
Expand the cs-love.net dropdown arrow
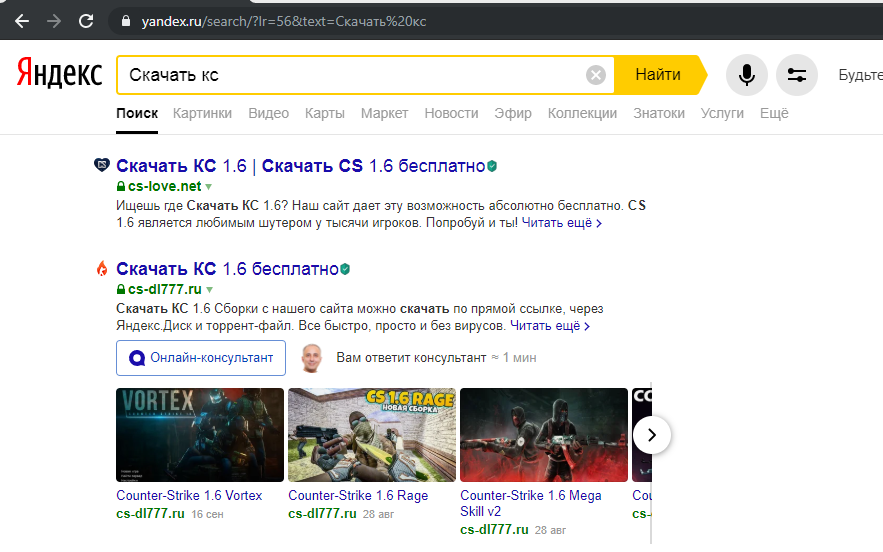208,186
